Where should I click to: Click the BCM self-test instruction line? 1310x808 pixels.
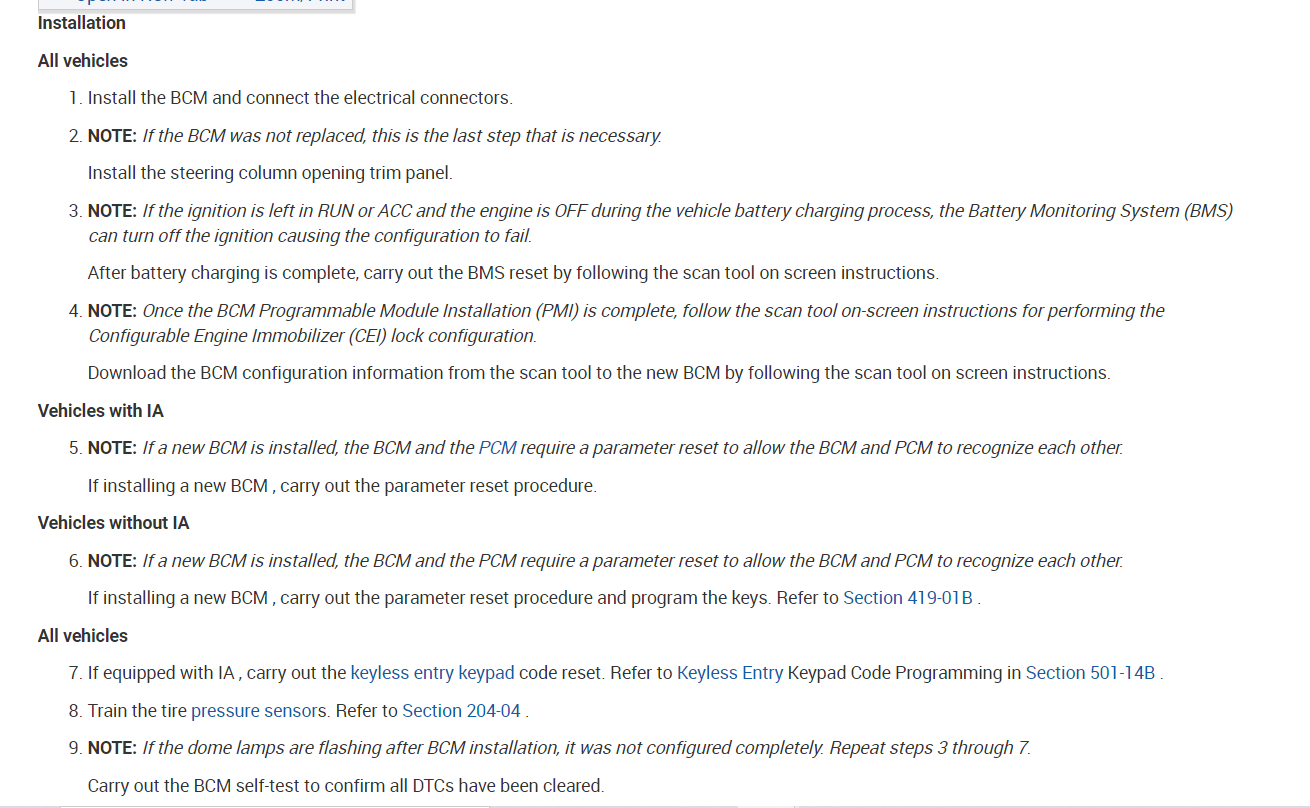click(345, 786)
